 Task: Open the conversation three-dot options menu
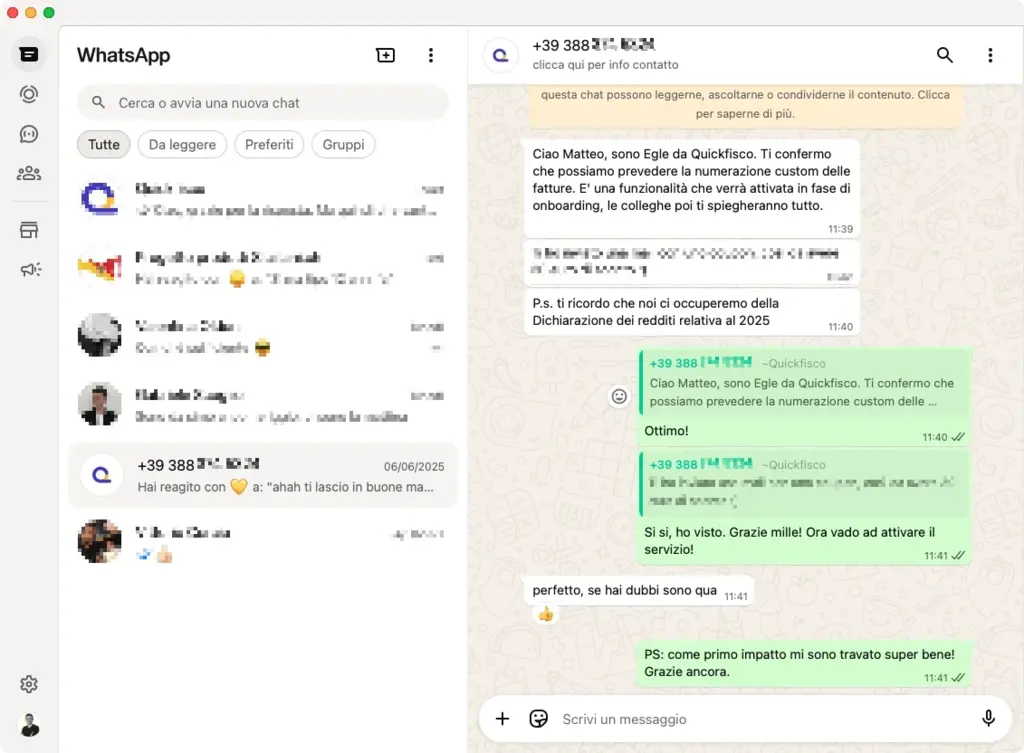[x=990, y=55]
